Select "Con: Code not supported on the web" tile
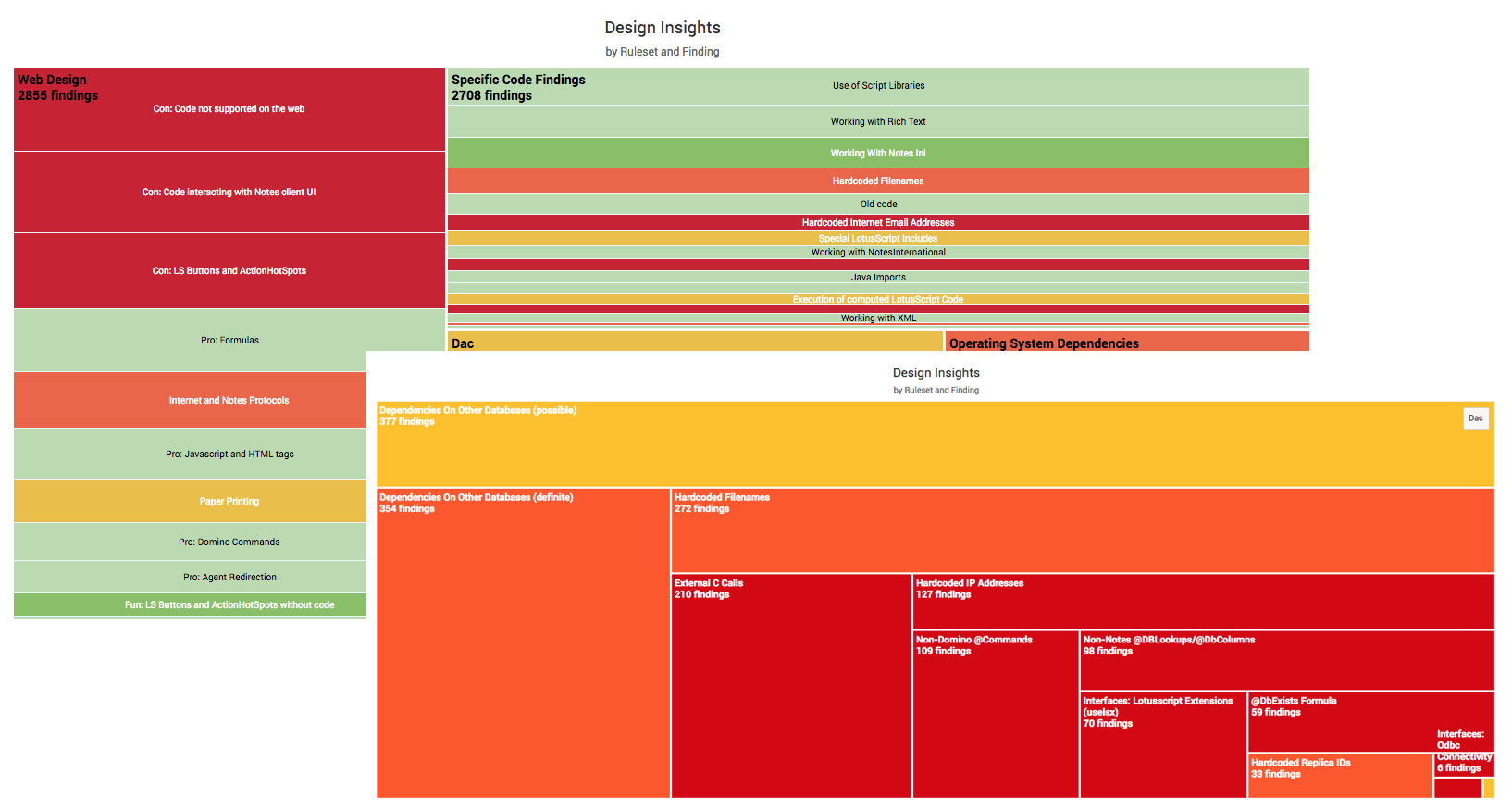This screenshot has width=1512, height=810. (229, 109)
